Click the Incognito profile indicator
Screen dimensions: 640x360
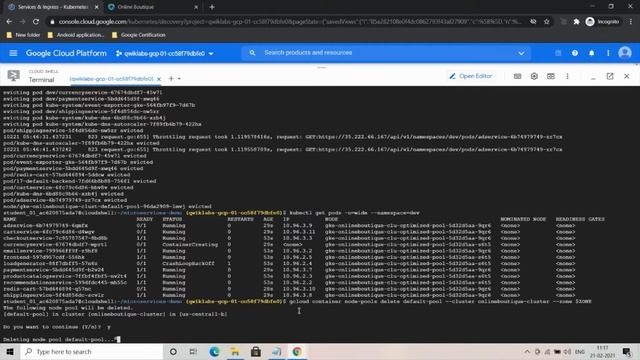602,22
